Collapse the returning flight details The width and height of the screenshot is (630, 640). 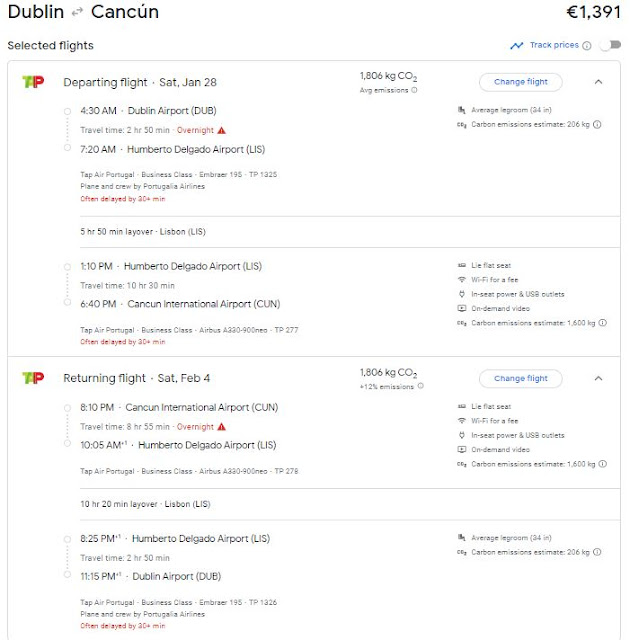(x=598, y=379)
